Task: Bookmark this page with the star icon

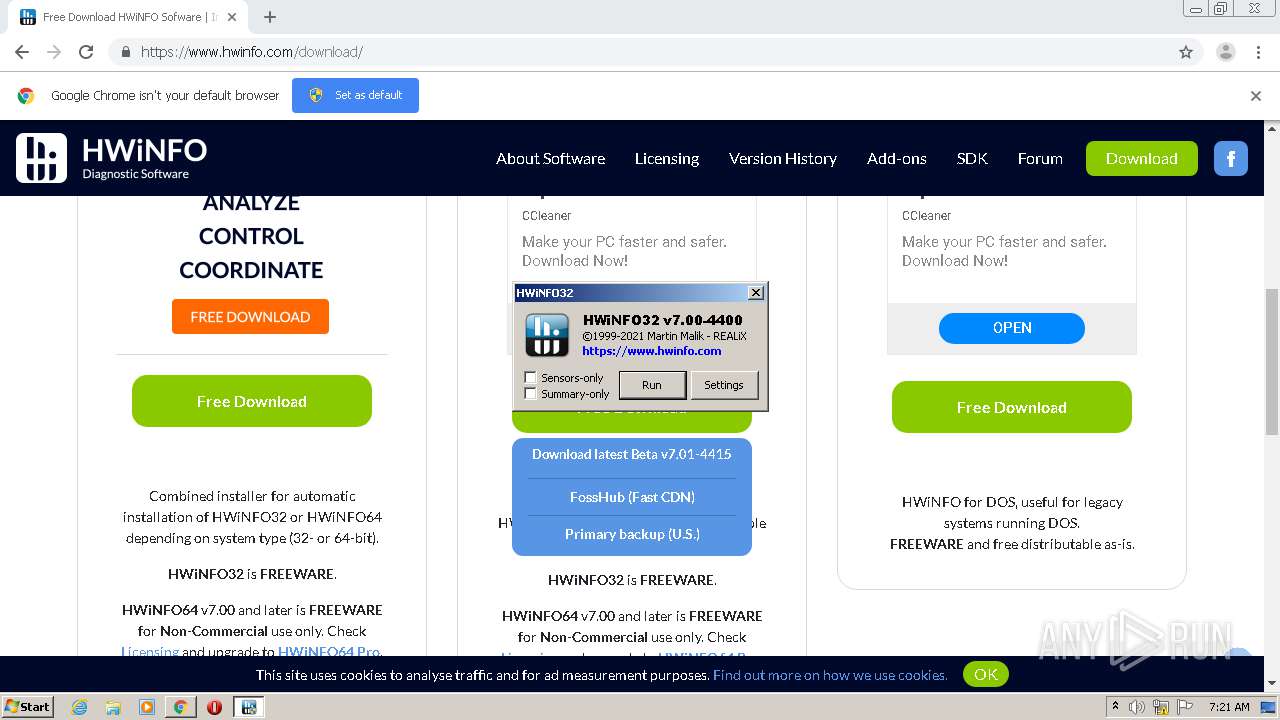Action: [1186, 52]
